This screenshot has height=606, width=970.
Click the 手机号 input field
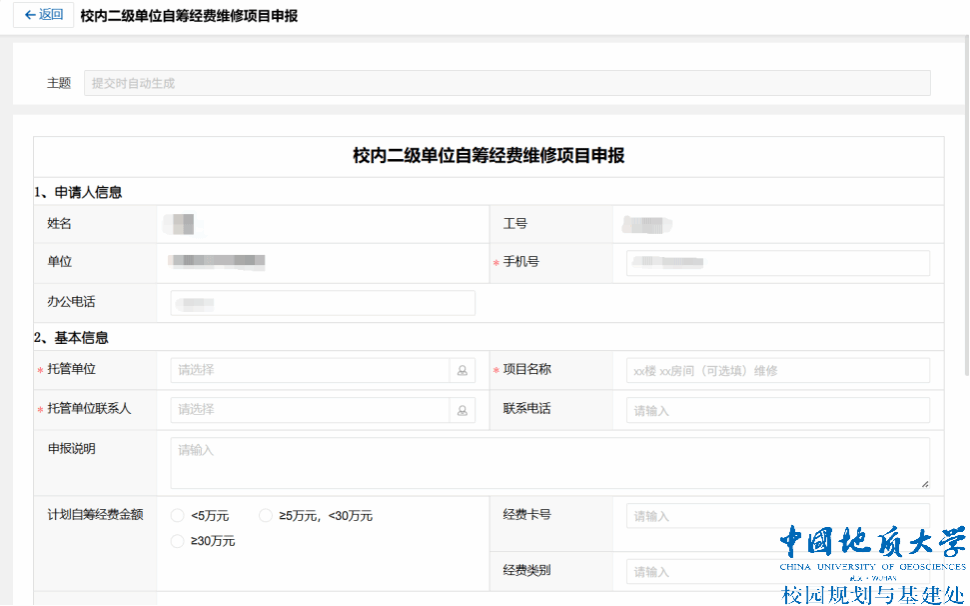pos(777,263)
